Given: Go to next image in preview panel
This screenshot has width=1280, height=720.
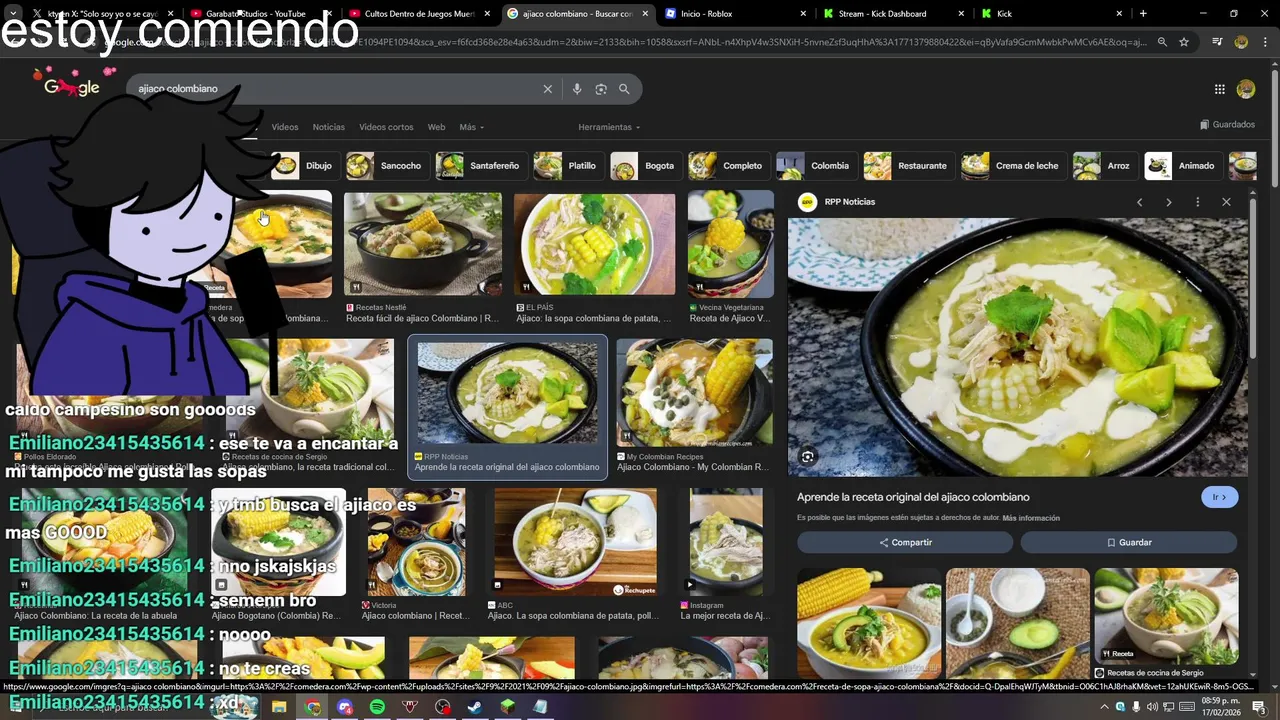Looking at the screenshot, I should pyautogui.click(x=1168, y=202).
